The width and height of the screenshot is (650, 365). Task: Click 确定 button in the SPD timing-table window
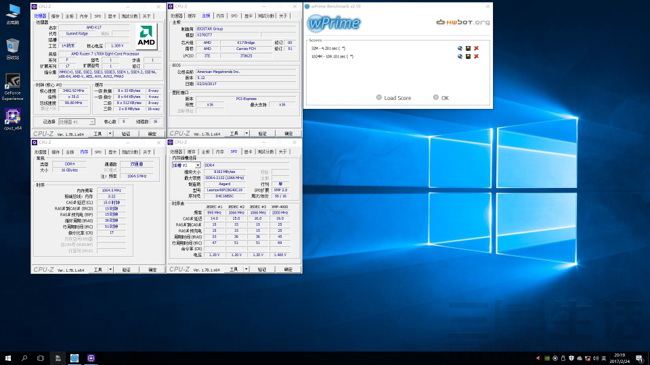point(288,269)
